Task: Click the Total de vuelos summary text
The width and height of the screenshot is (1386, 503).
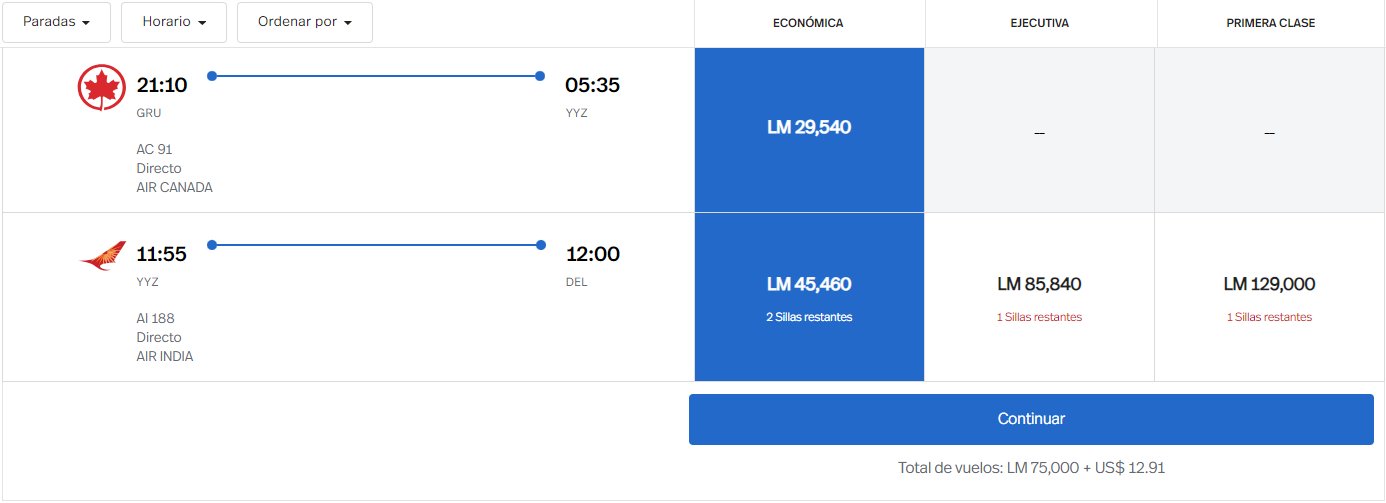Action: [x=1031, y=468]
